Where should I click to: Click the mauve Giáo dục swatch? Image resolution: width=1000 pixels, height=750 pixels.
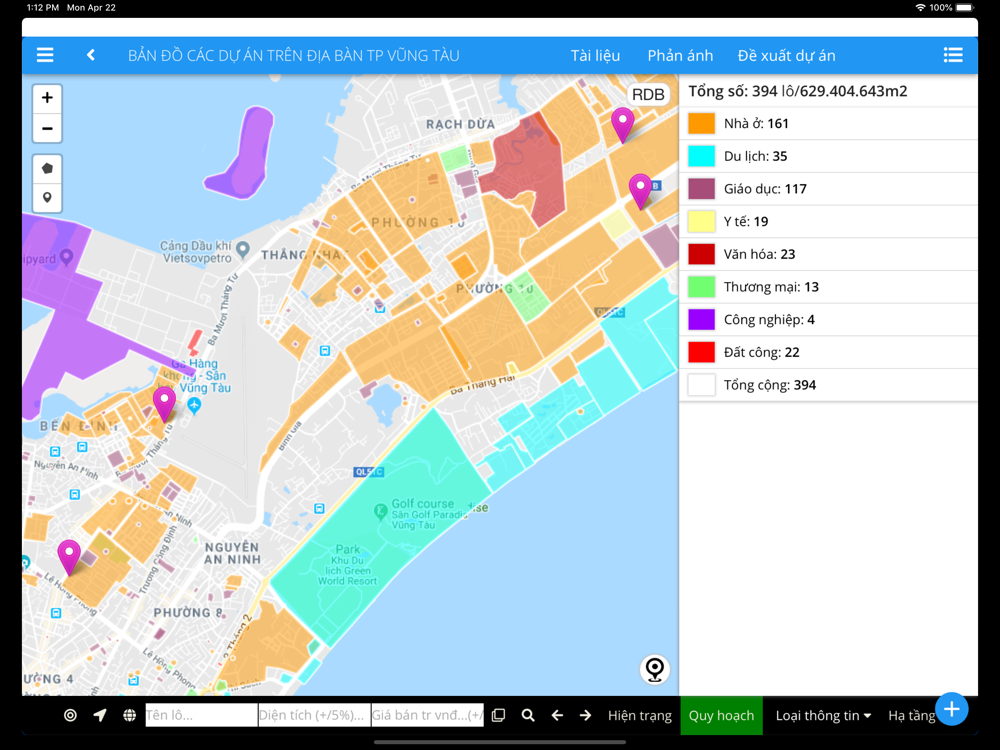(x=701, y=189)
